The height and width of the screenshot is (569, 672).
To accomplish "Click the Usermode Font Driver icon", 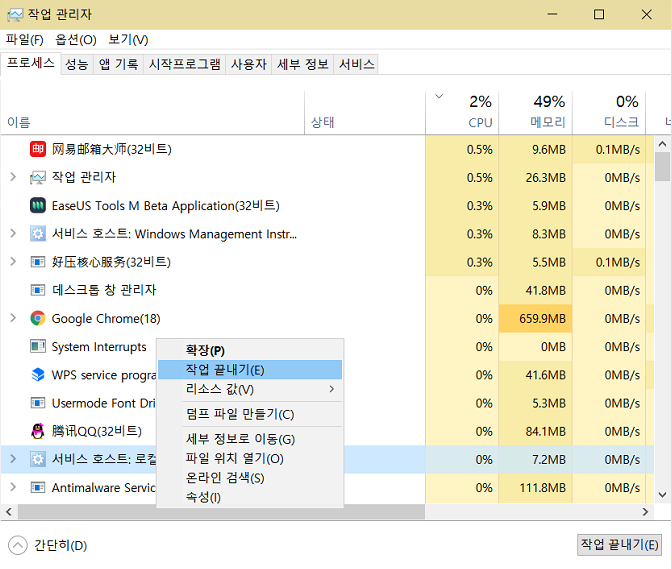I will pyautogui.click(x=38, y=403).
